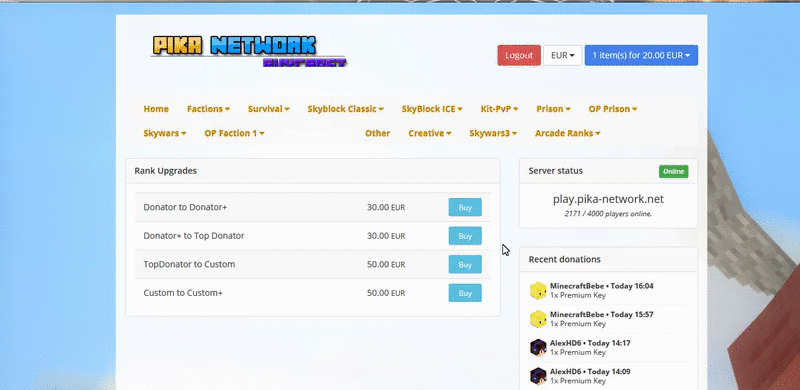The image size is (800, 390).
Task: Click AlexHD6's avatar at Today 14:17
Action: [538, 348]
